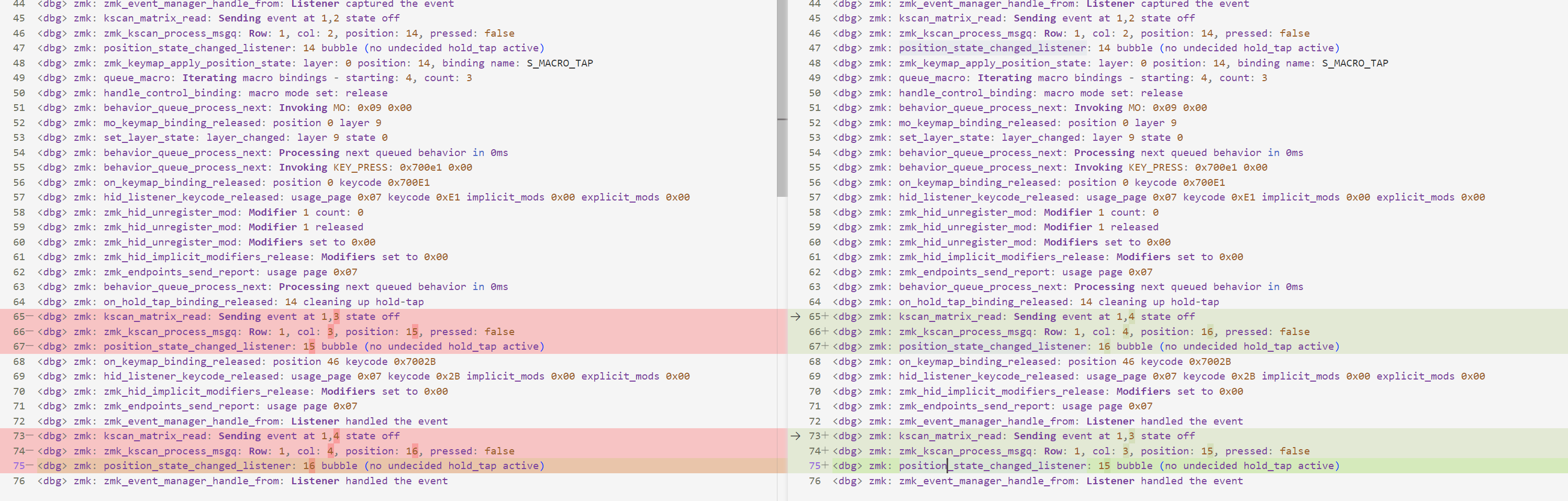Click highlighted '4' on added right line 65
Screen dimensions: 1568x501
(x=1131, y=317)
